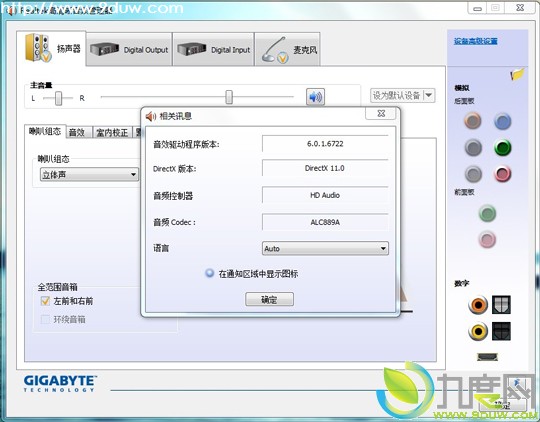The height and width of the screenshot is (422, 540).
Task: Click the lower optical digital port icon
Action: [x=501, y=331]
